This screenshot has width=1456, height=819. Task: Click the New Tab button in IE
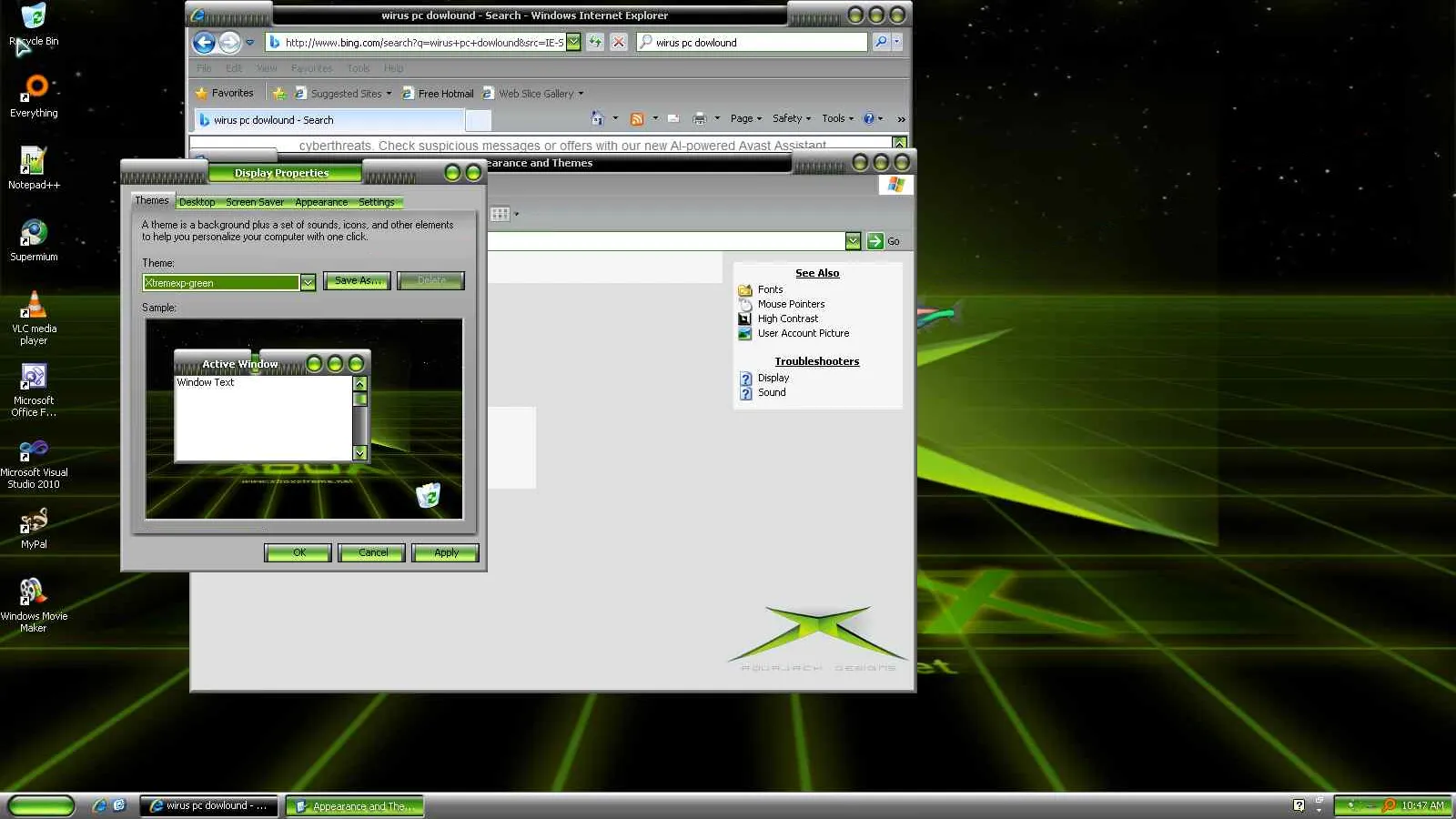pyautogui.click(x=479, y=120)
